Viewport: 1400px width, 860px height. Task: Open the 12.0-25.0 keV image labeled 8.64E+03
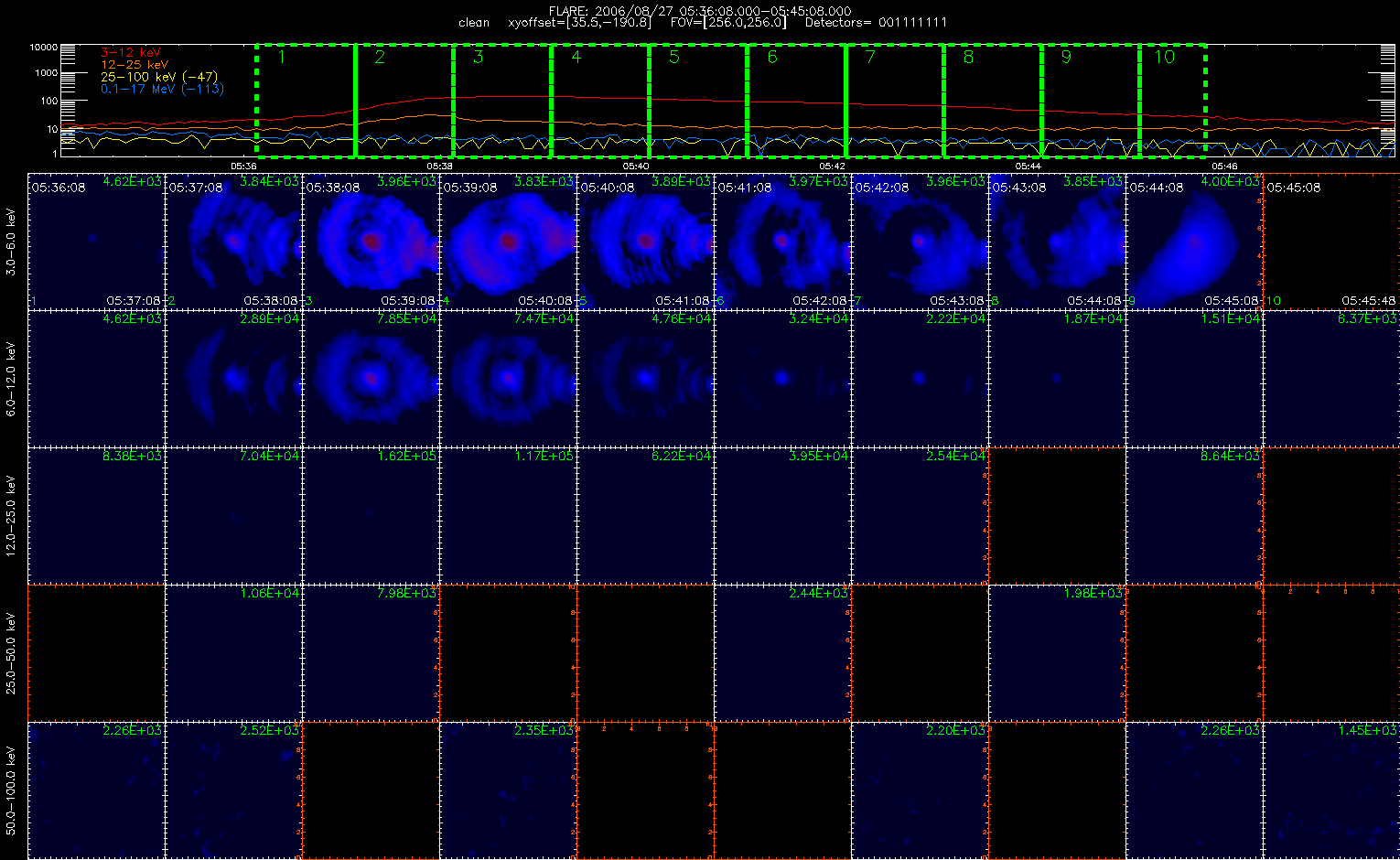coord(1194,515)
